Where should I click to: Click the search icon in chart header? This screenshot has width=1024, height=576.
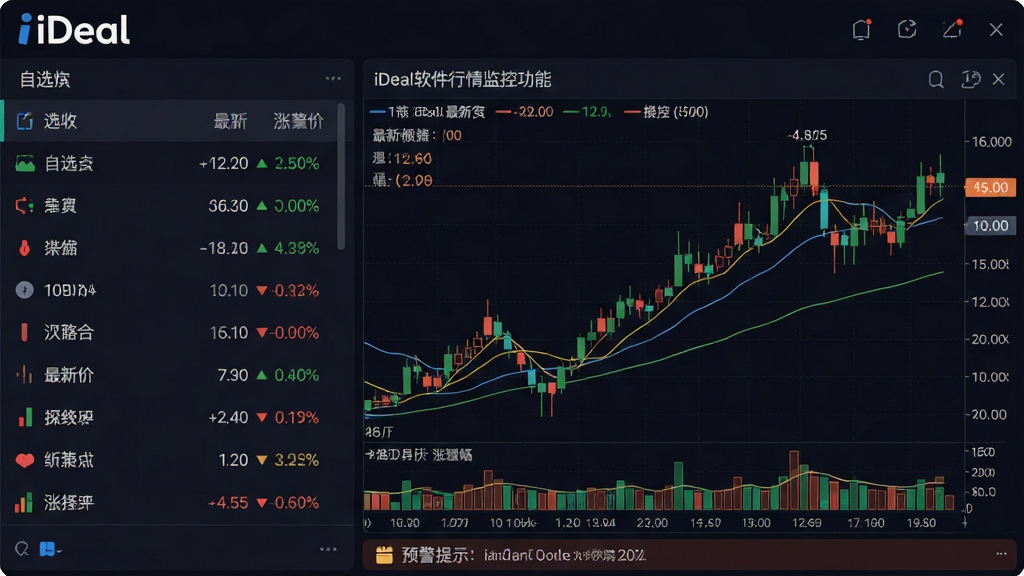936,80
